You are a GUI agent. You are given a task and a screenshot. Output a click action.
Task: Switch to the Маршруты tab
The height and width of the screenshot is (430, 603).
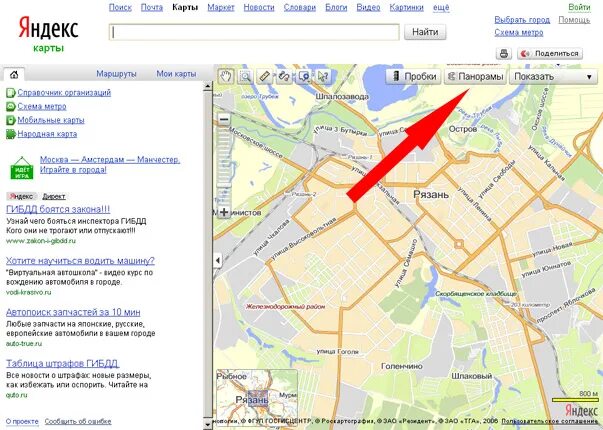[x=116, y=74]
